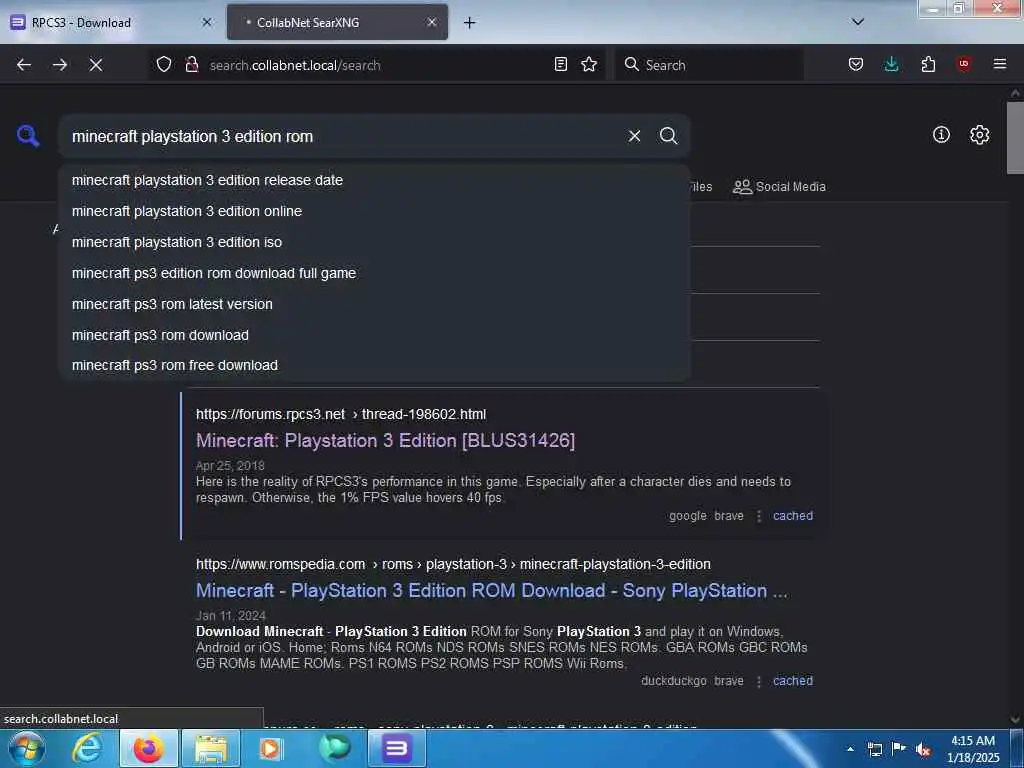Open the forums.rpcs3.net thread URL
1024x768 pixels.
click(341, 414)
